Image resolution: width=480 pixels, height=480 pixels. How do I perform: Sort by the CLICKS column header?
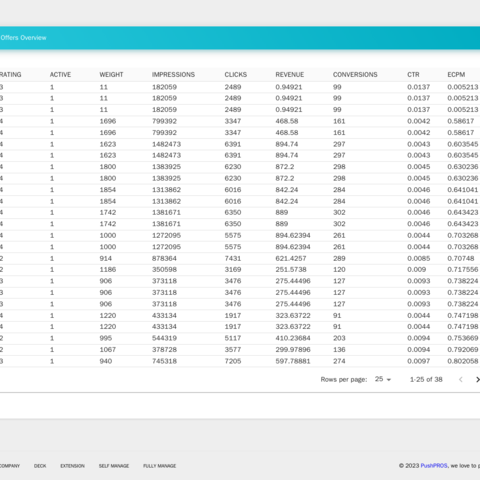point(236,75)
